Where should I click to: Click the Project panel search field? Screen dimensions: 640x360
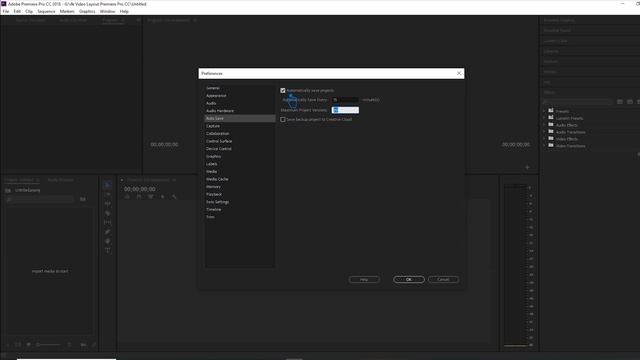pyautogui.click(x=40, y=199)
